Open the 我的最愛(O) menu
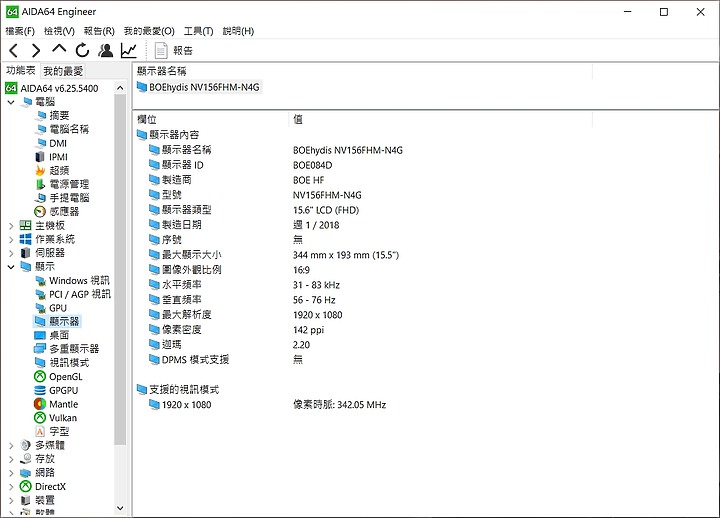Viewport: 720px width, 518px height. pos(149,31)
